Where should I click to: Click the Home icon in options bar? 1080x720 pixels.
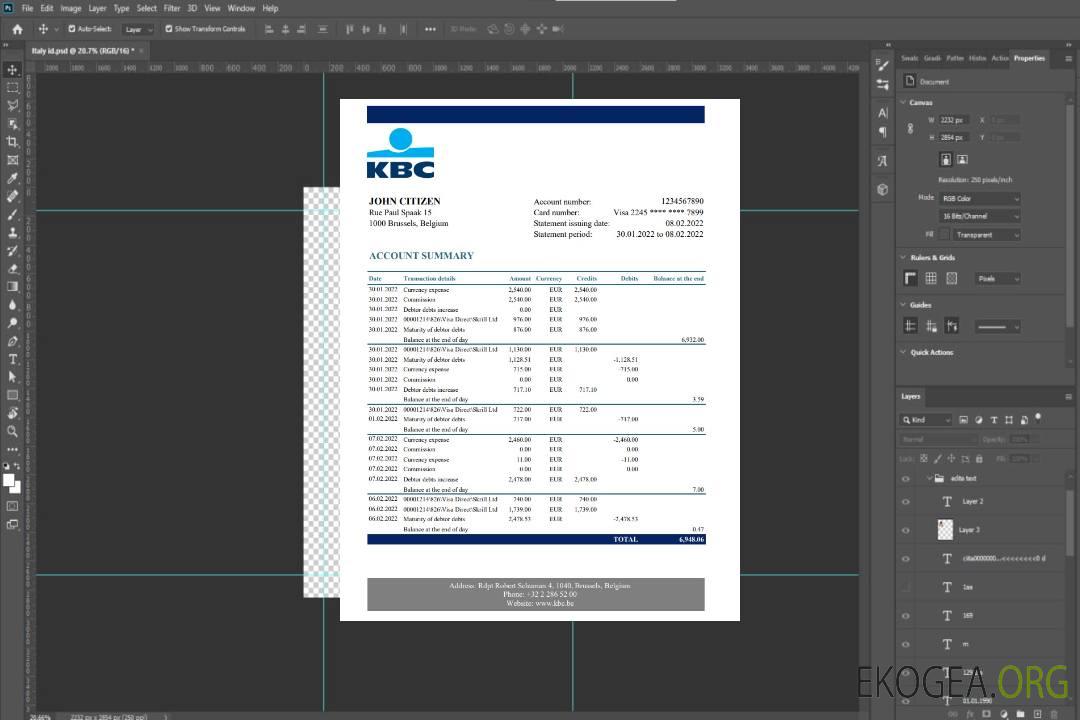(x=17, y=29)
